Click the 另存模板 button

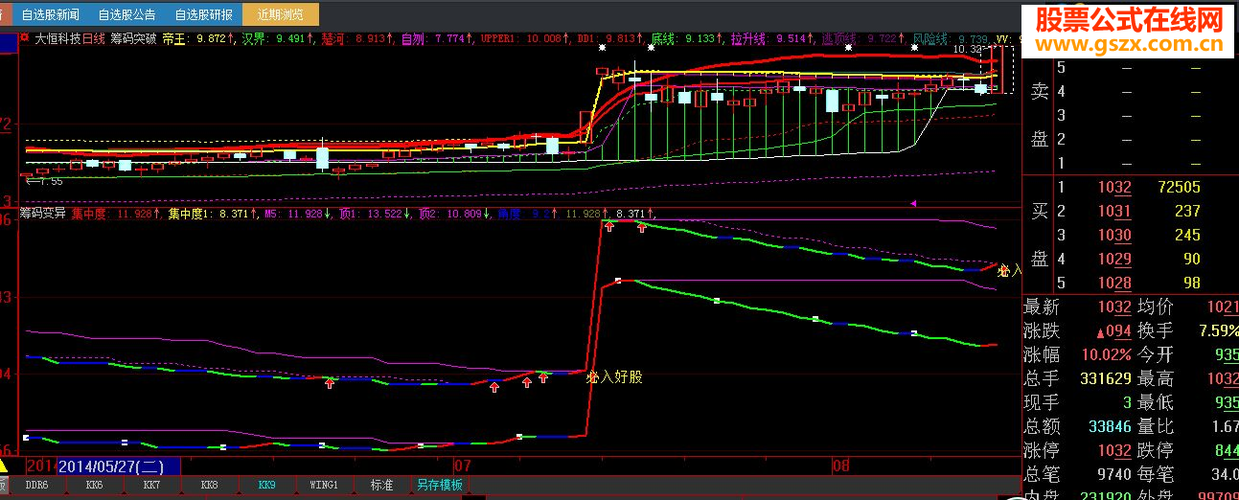(x=439, y=485)
